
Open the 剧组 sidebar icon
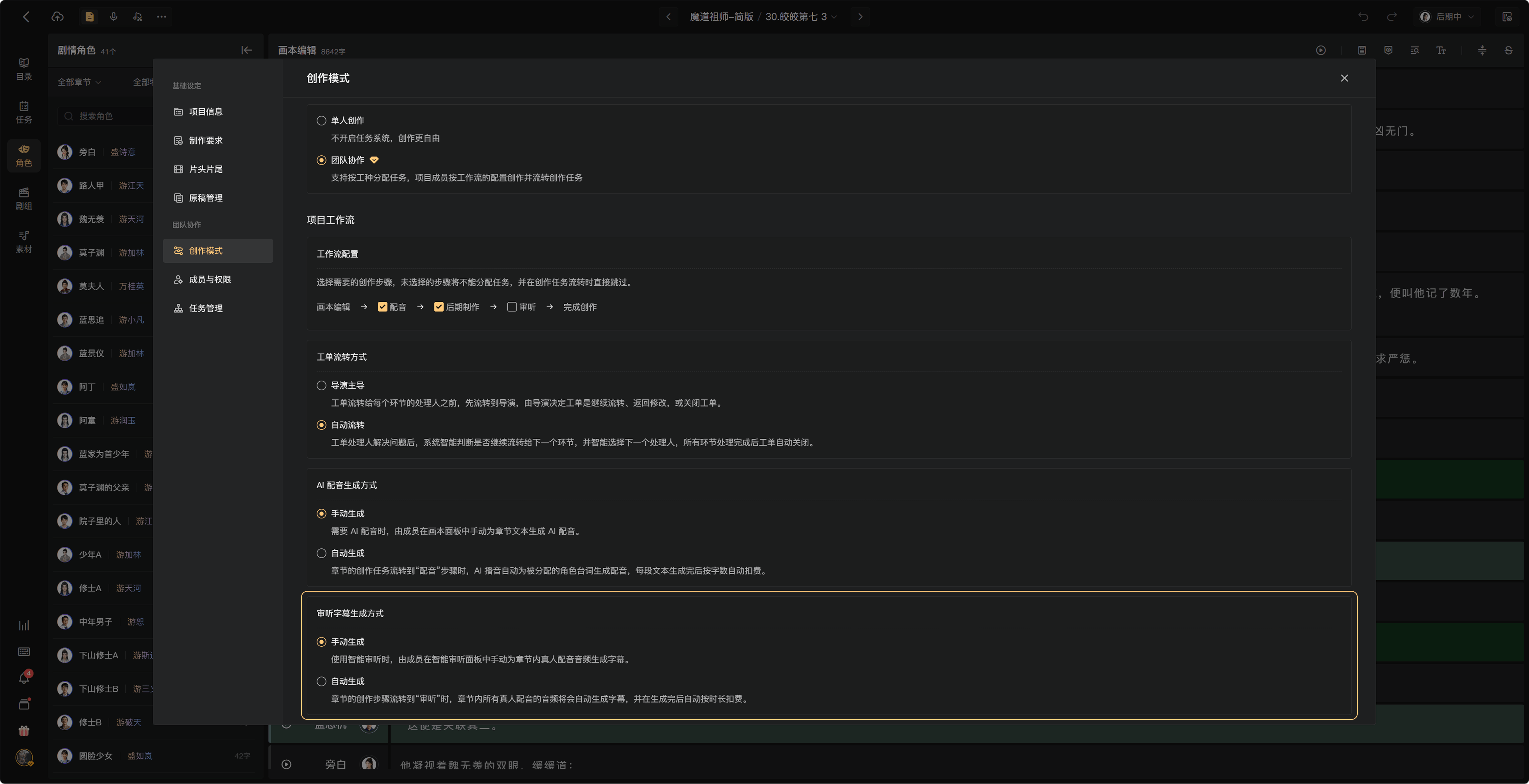click(x=24, y=199)
